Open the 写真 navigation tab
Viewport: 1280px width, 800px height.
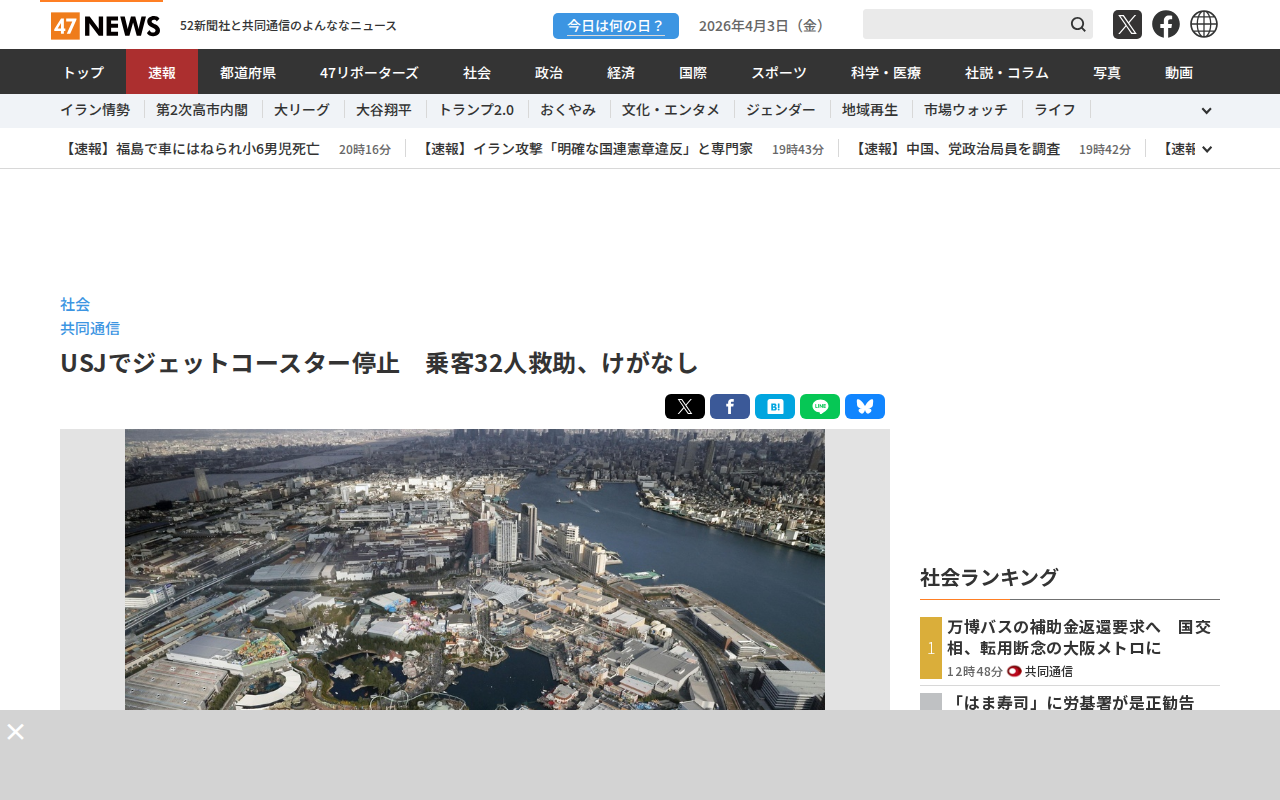(x=1107, y=72)
